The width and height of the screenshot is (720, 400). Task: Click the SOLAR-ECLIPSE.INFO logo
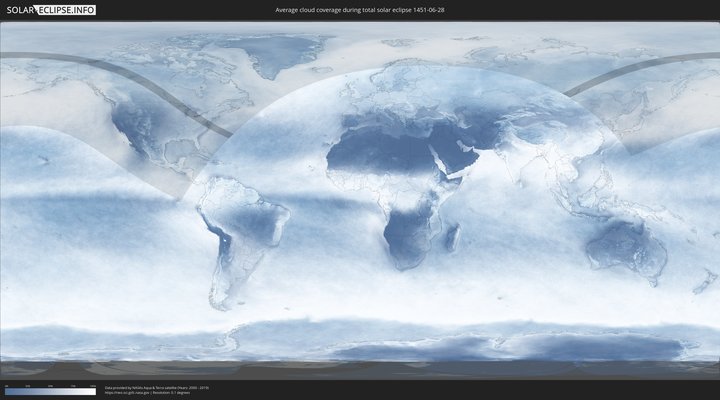click(51, 10)
